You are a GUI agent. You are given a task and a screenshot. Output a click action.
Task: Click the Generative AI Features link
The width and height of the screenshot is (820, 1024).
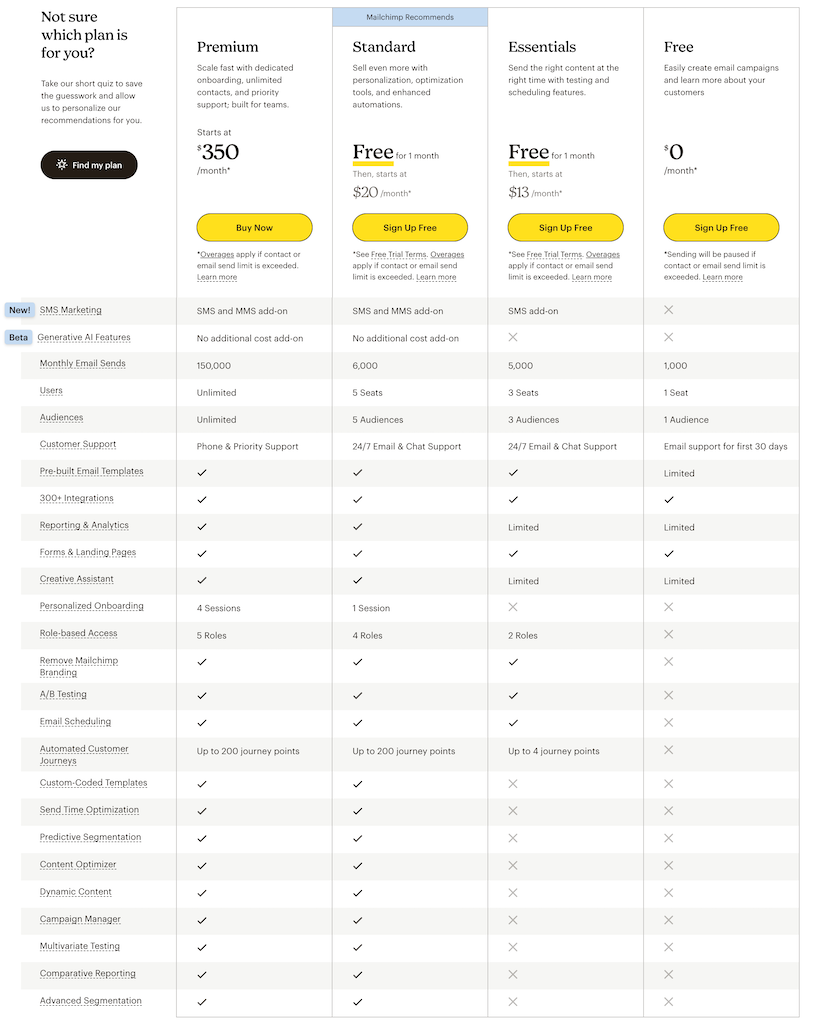[84, 337]
